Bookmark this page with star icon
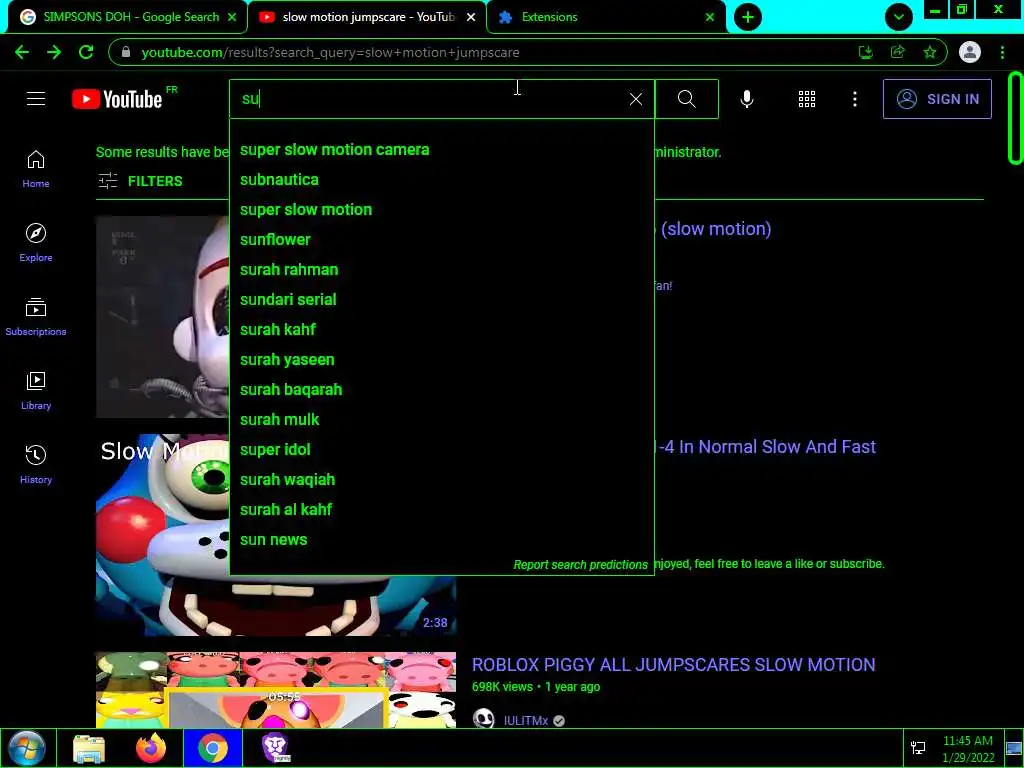This screenshot has width=1024, height=768. click(x=929, y=52)
